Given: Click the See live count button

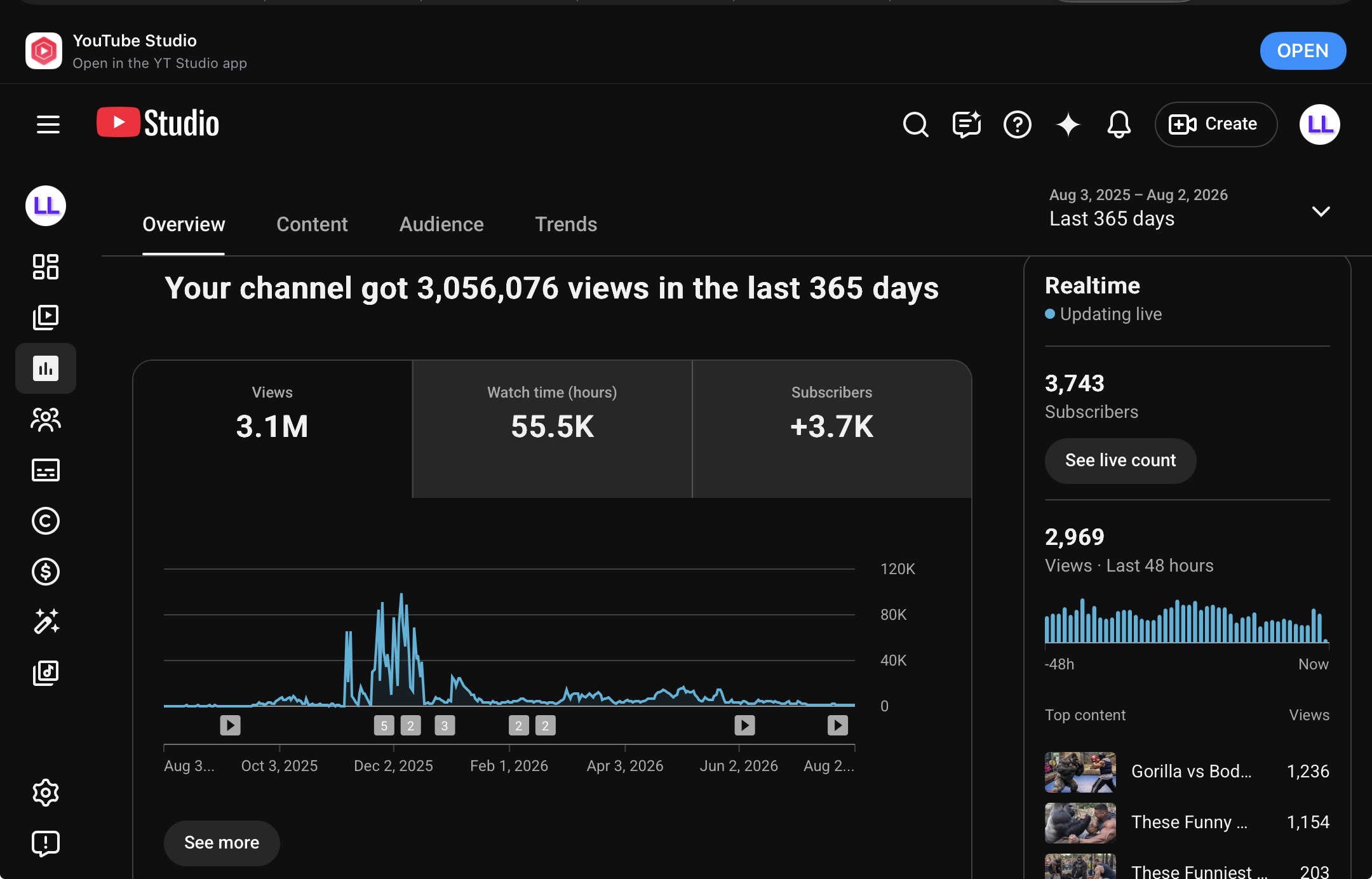Looking at the screenshot, I should [x=1120, y=460].
